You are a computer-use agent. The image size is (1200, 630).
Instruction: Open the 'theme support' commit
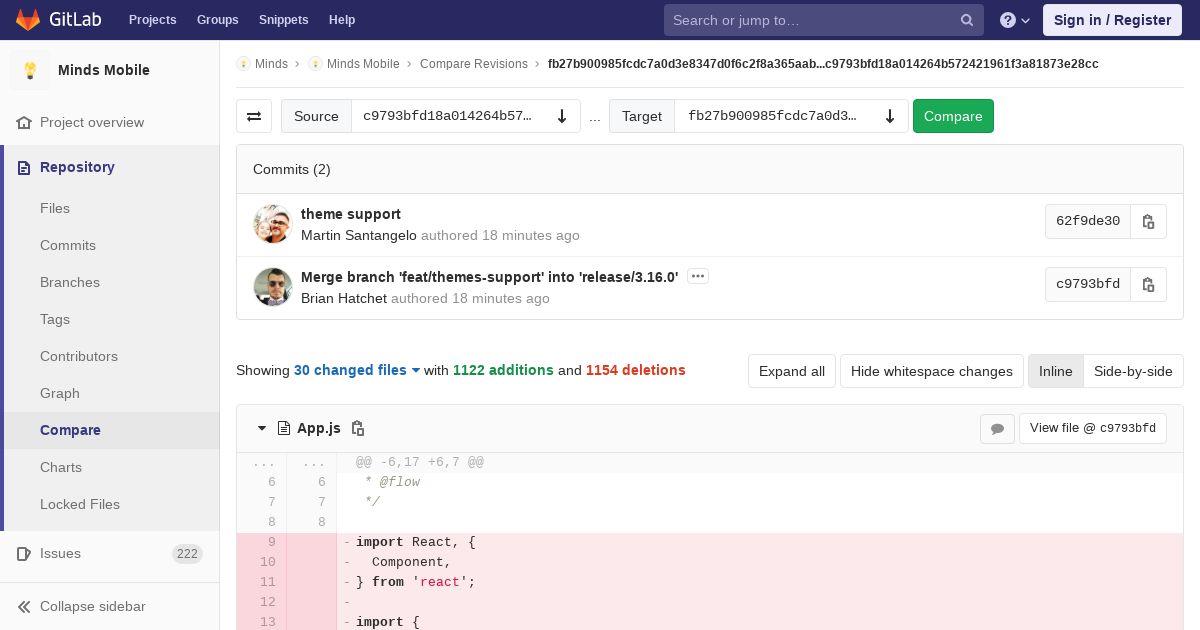coord(351,214)
